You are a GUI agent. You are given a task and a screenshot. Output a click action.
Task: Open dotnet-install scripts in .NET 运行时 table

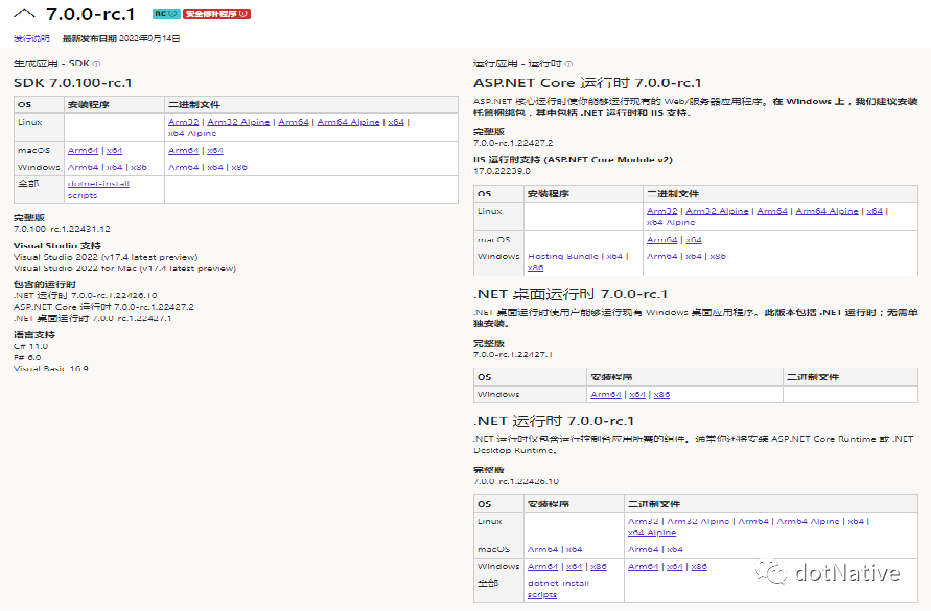click(556, 587)
